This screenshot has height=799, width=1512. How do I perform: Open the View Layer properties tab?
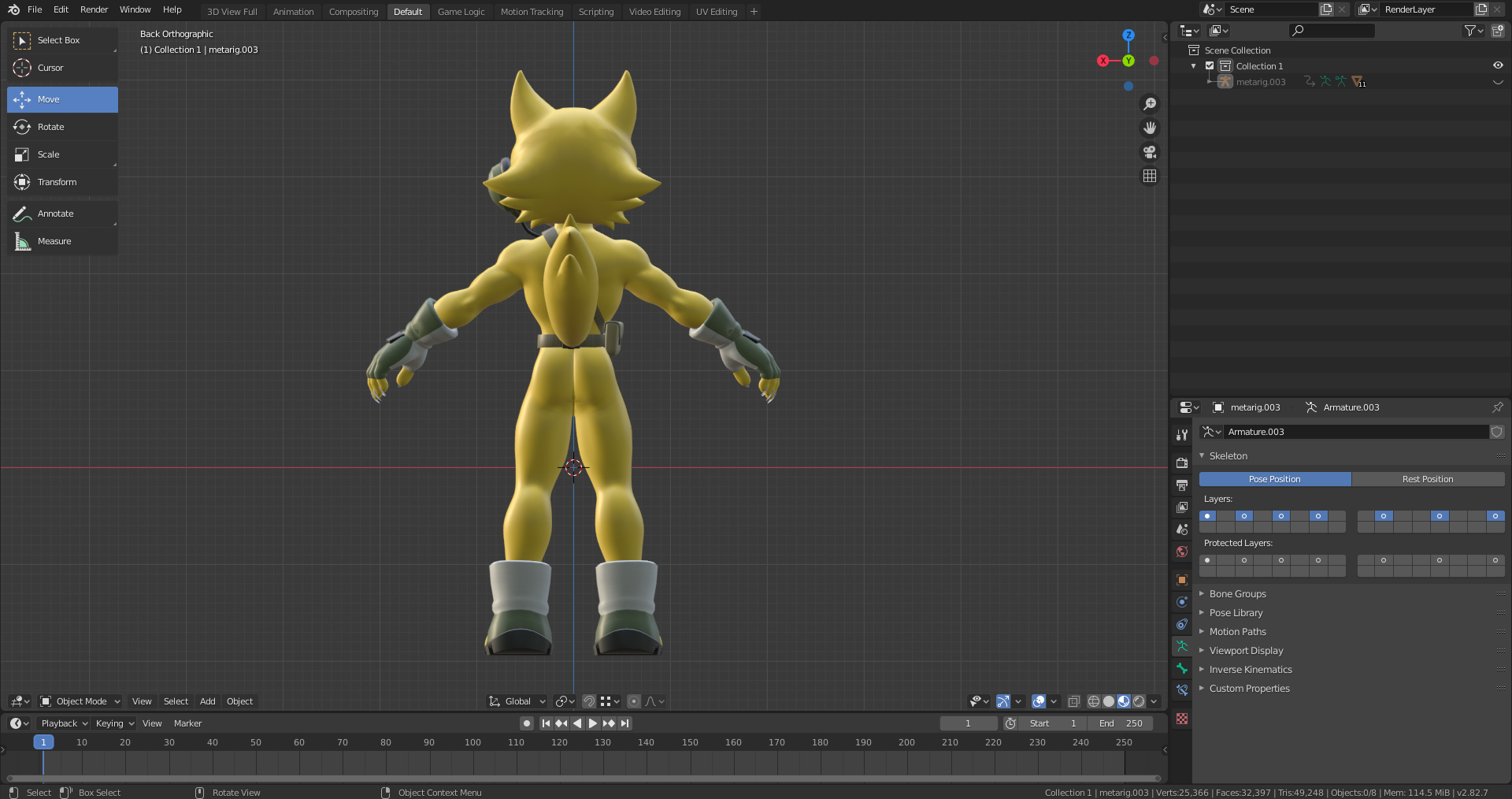pos(1181,507)
